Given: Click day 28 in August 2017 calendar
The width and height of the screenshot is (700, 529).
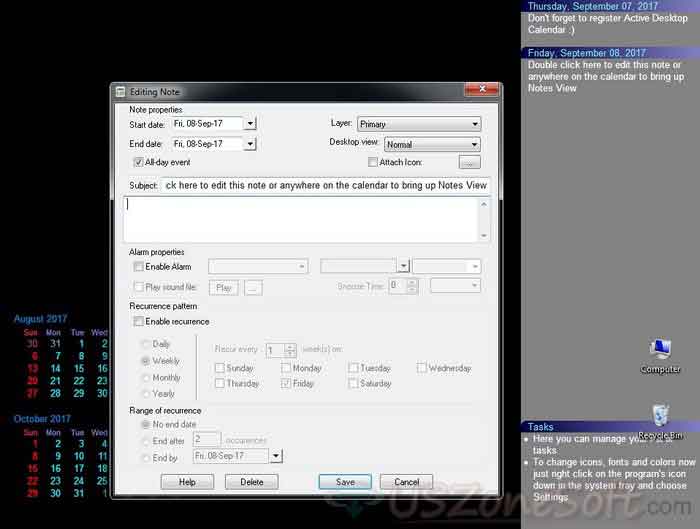Looking at the screenshot, I should [x=55, y=393].
